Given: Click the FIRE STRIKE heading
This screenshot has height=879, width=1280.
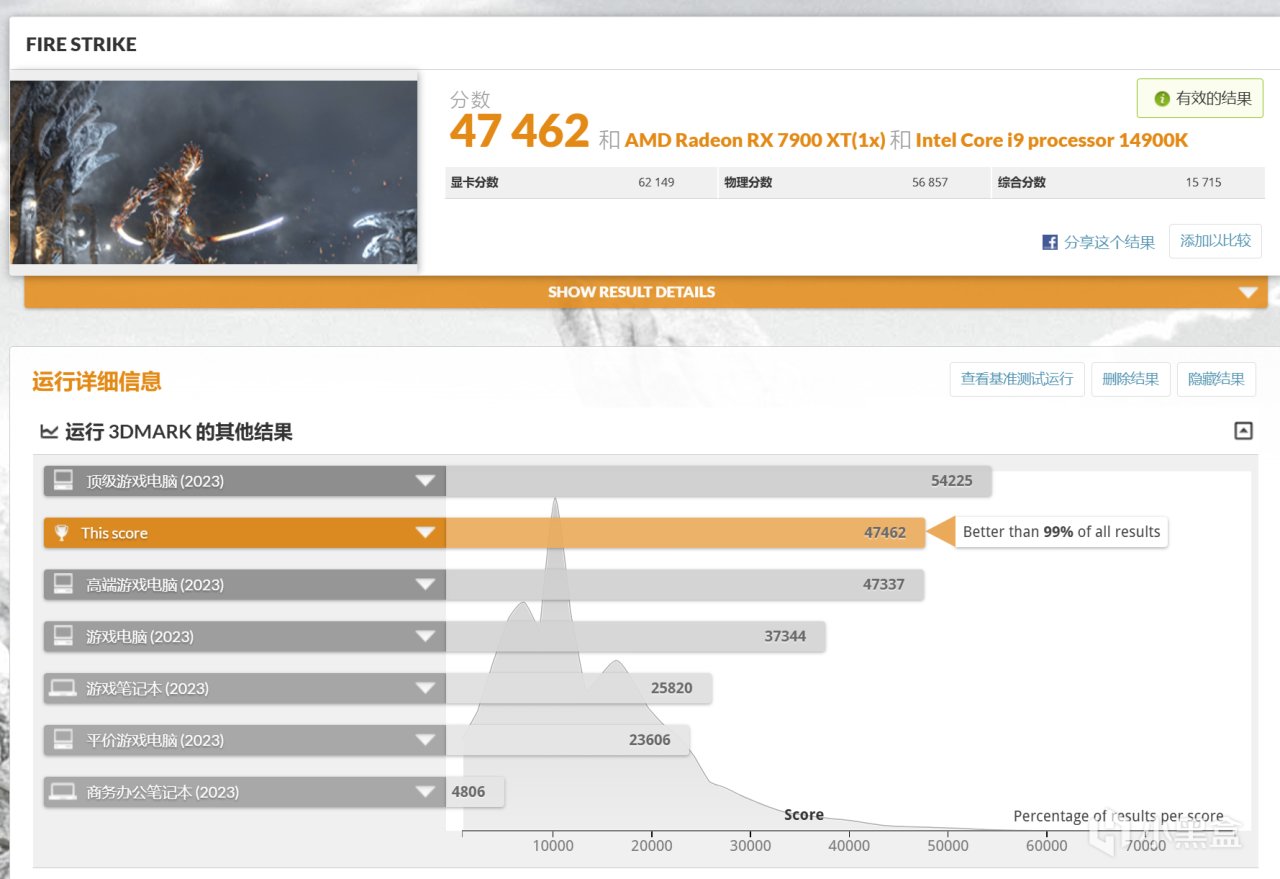Looking at the screenshot, I should click(81, 44).
